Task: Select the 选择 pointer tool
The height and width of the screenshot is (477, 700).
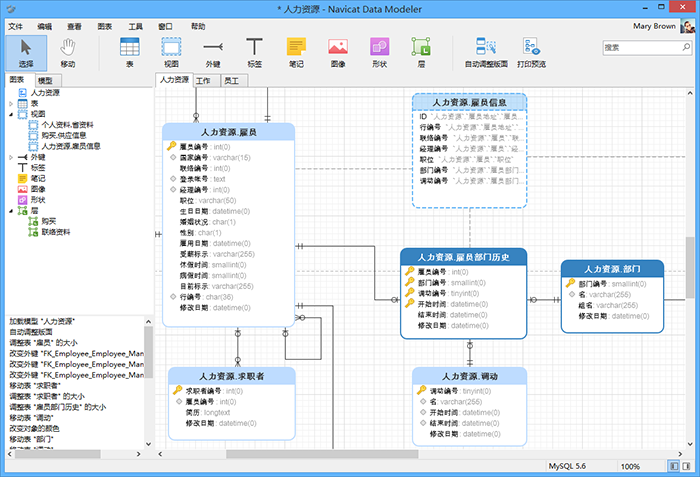Action: click(26, 53)
